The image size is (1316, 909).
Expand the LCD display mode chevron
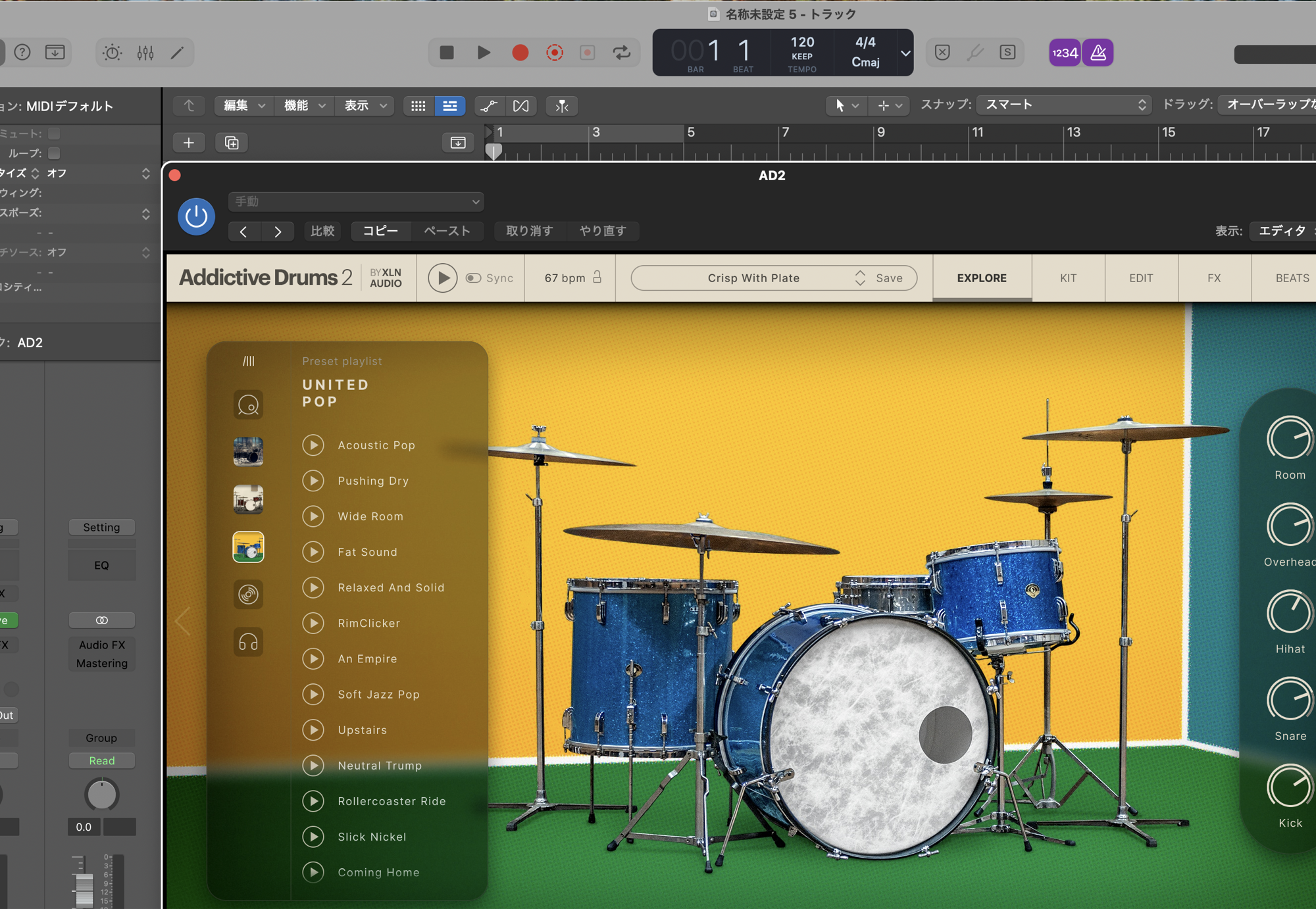tap(905, 53)
